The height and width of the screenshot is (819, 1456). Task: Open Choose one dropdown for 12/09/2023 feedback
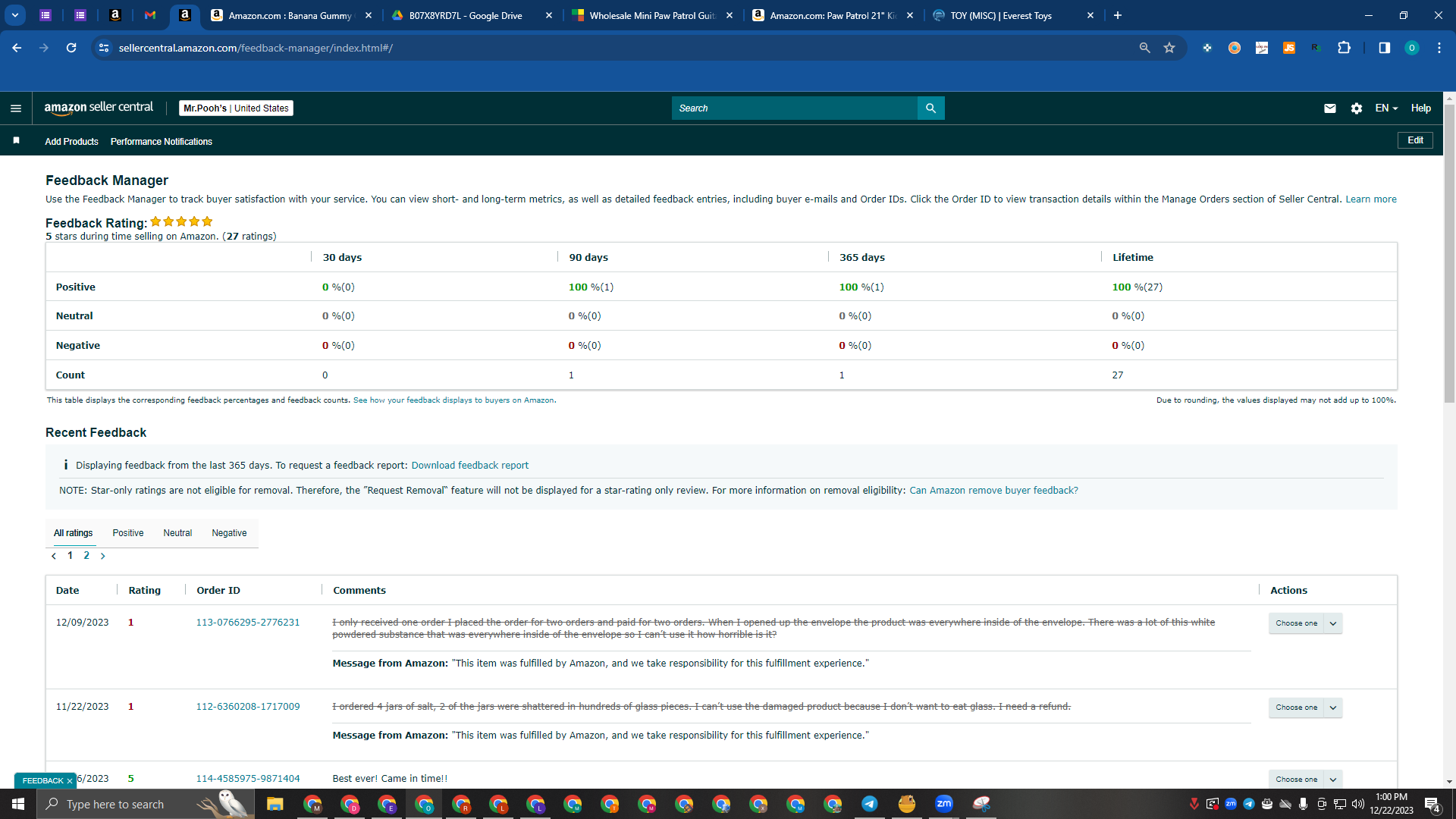pos(1296,623)
